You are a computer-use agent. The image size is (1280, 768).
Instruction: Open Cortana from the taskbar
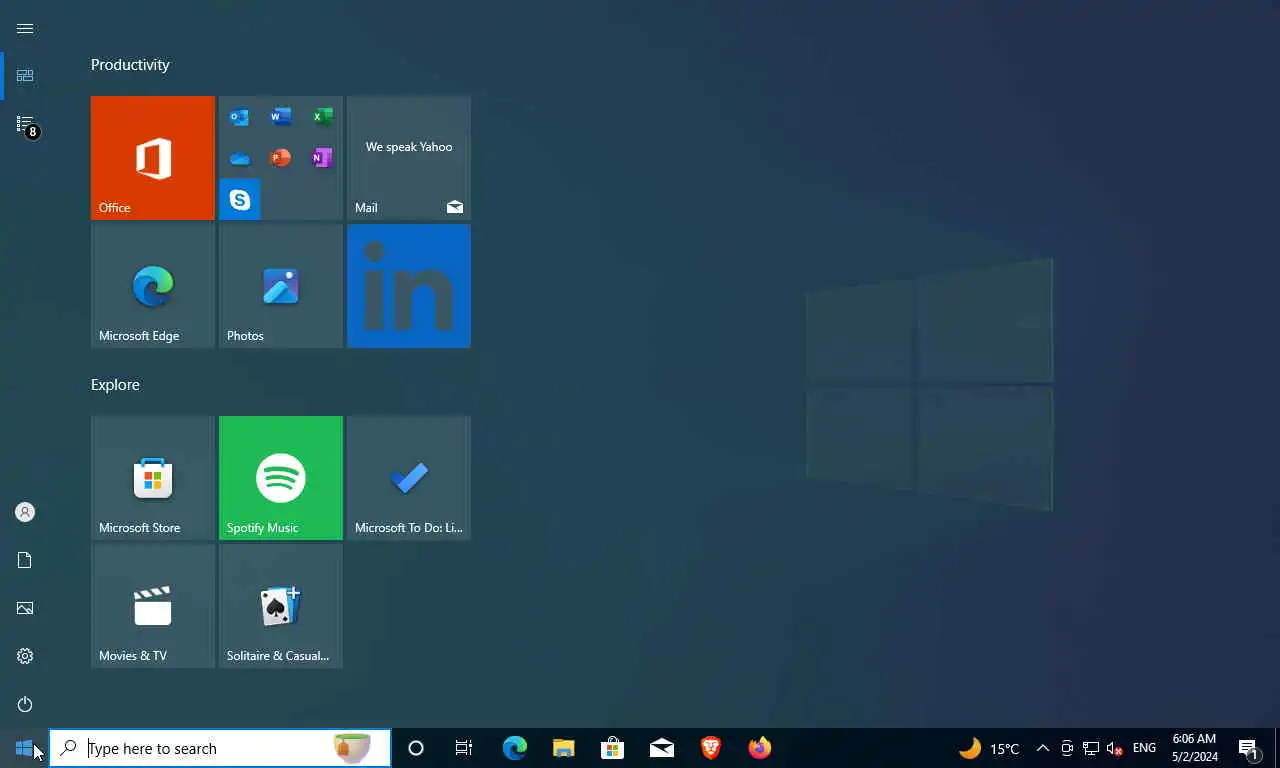[x=416, y=748]
